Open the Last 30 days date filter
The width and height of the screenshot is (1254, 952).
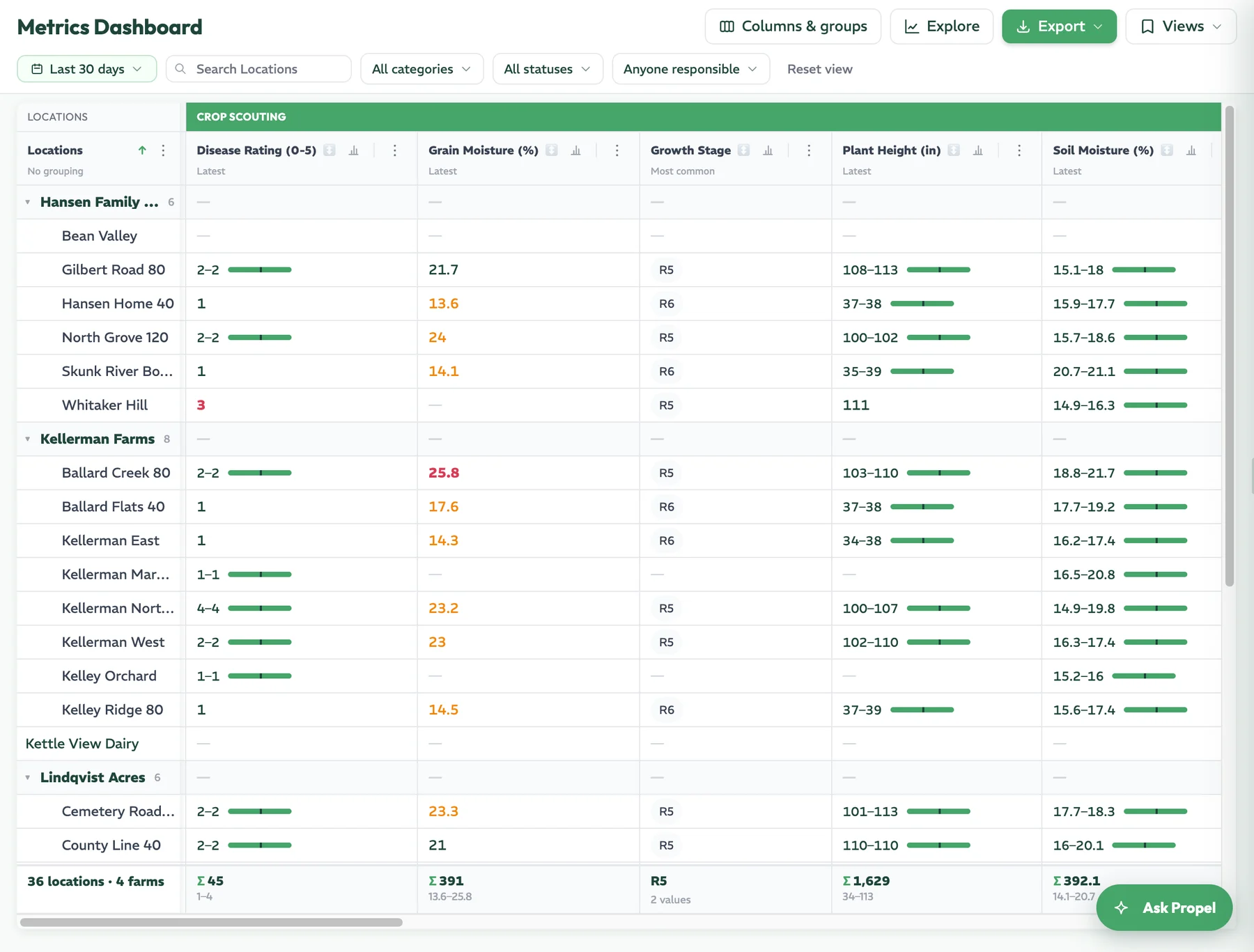coord(87,69)
